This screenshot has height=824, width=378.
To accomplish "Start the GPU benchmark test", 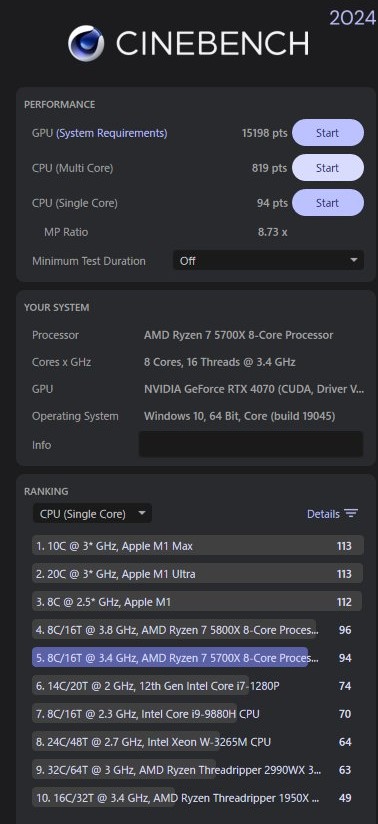I will click(x=328, y=133).
